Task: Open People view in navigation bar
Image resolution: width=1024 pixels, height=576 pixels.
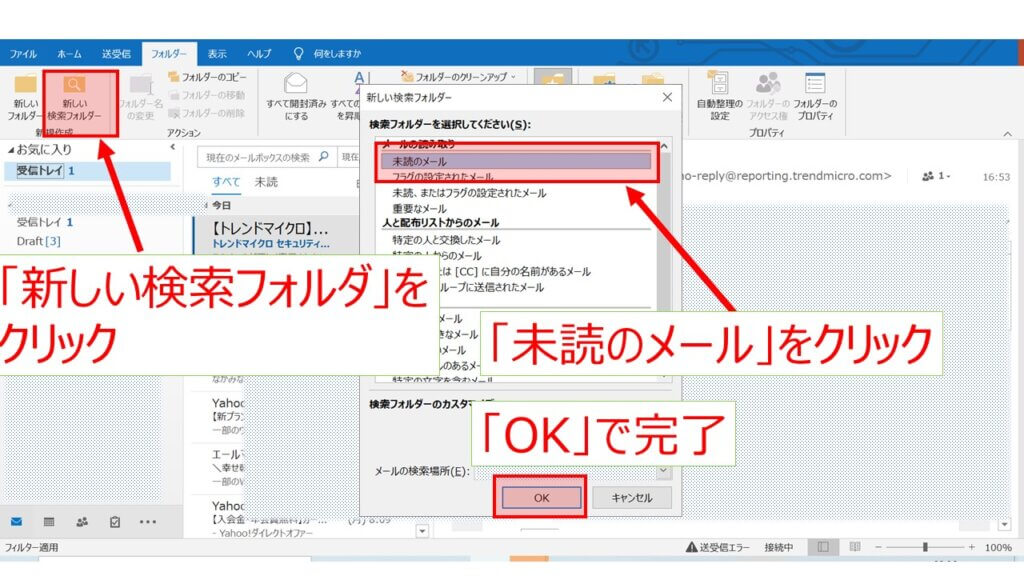Action: (82, 521)
